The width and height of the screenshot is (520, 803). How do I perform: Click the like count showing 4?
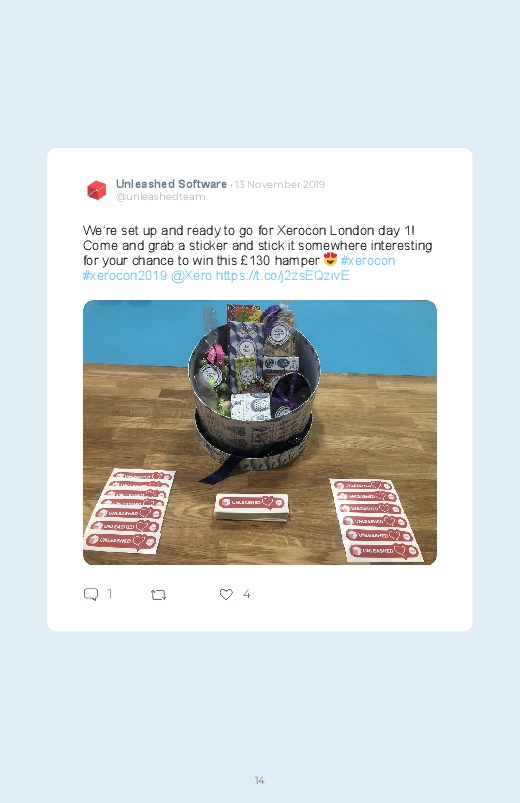[x=246, y=594]
